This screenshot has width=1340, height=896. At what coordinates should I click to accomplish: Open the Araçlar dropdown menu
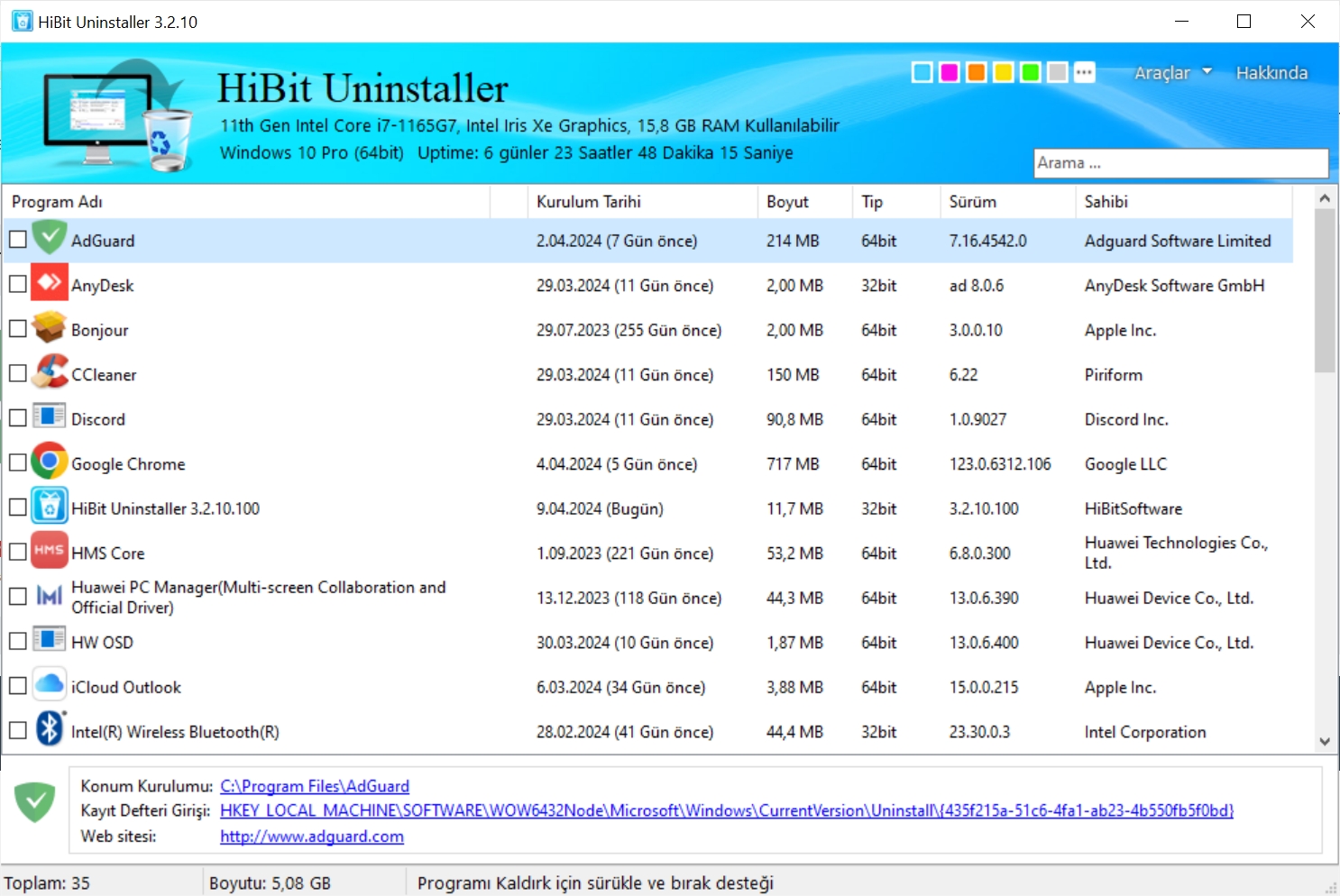click(1172, 73)
